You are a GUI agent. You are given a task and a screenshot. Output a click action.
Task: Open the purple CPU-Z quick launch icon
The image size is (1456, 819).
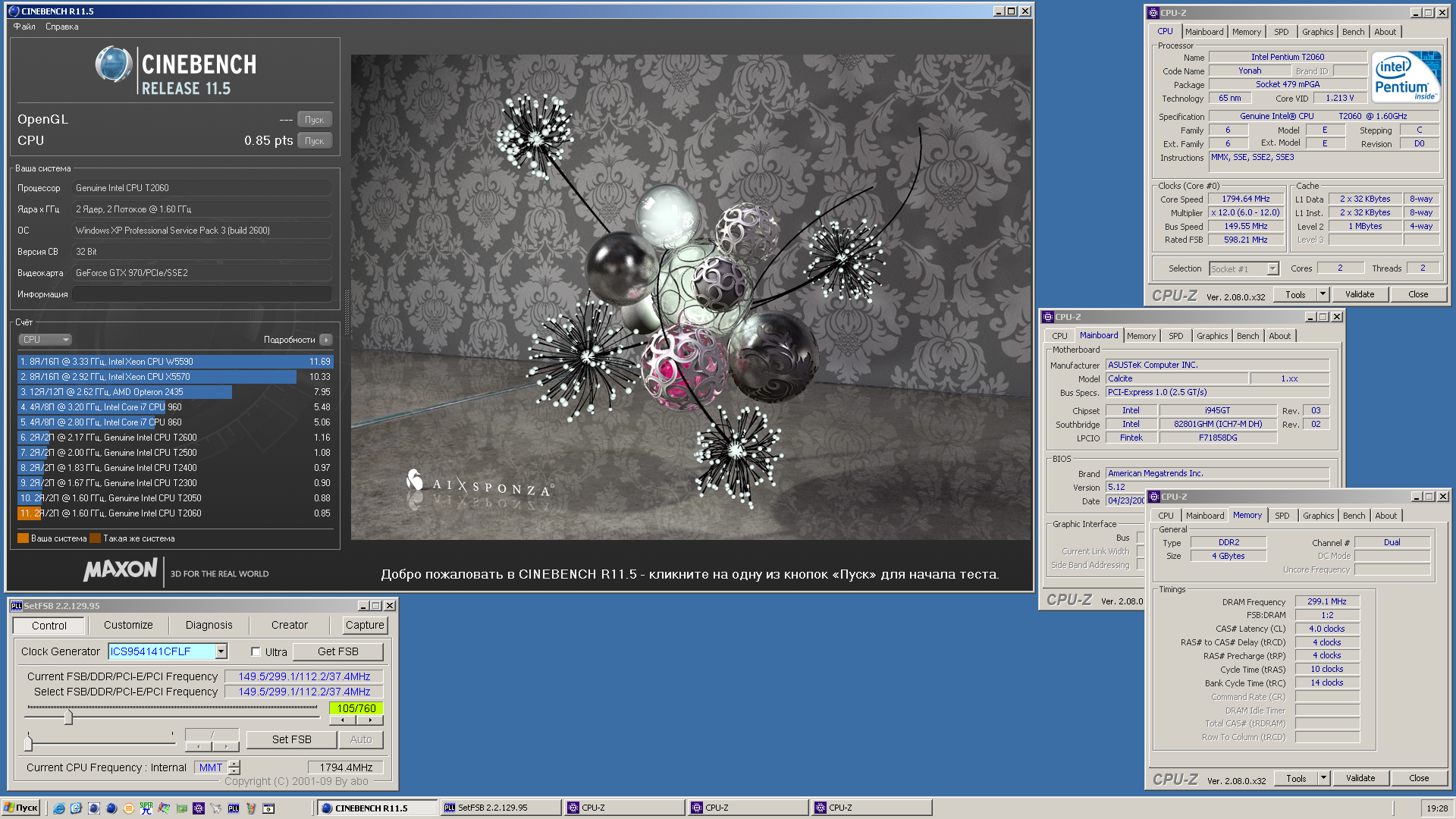[x=199, y=808]
